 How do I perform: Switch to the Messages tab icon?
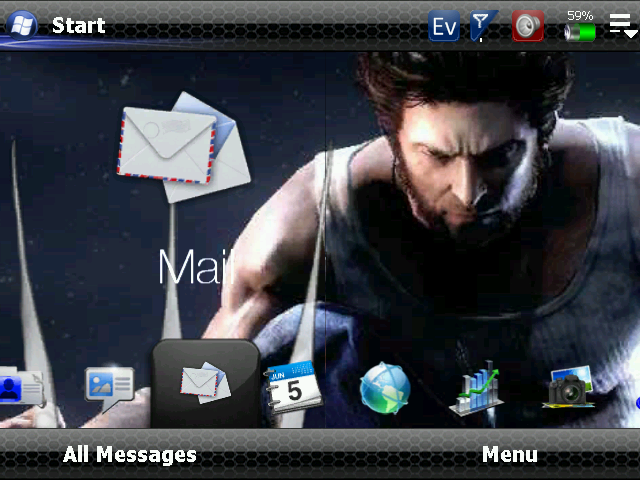(x=109, y=385)
